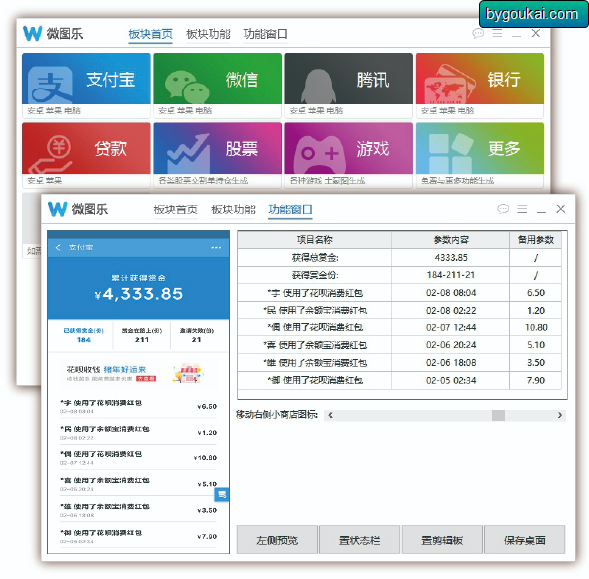The image size is (589, 579).
Task: Click the 7.90 value in 备用参数 column
Action: point(536,380)
